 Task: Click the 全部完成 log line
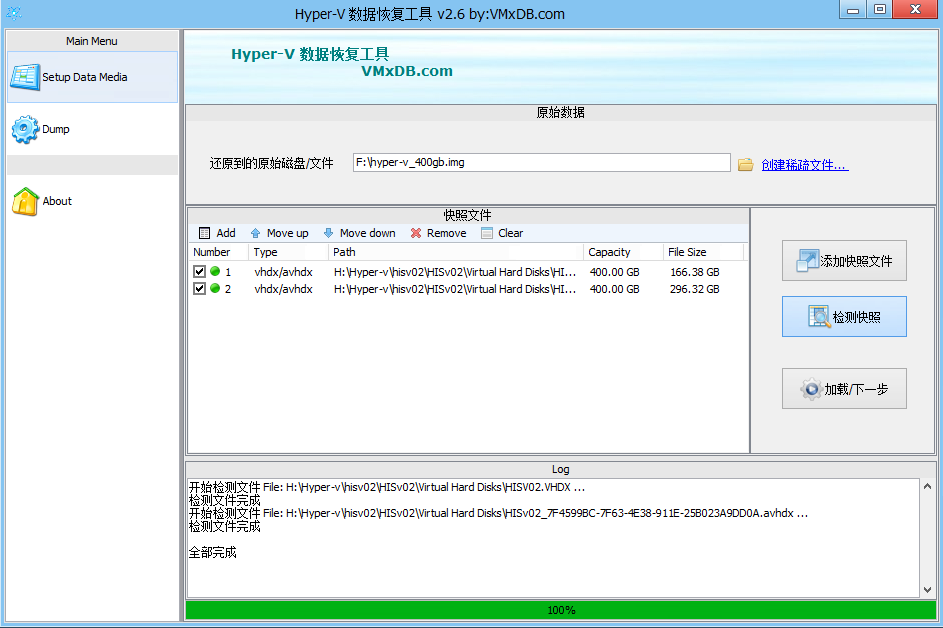213,552
